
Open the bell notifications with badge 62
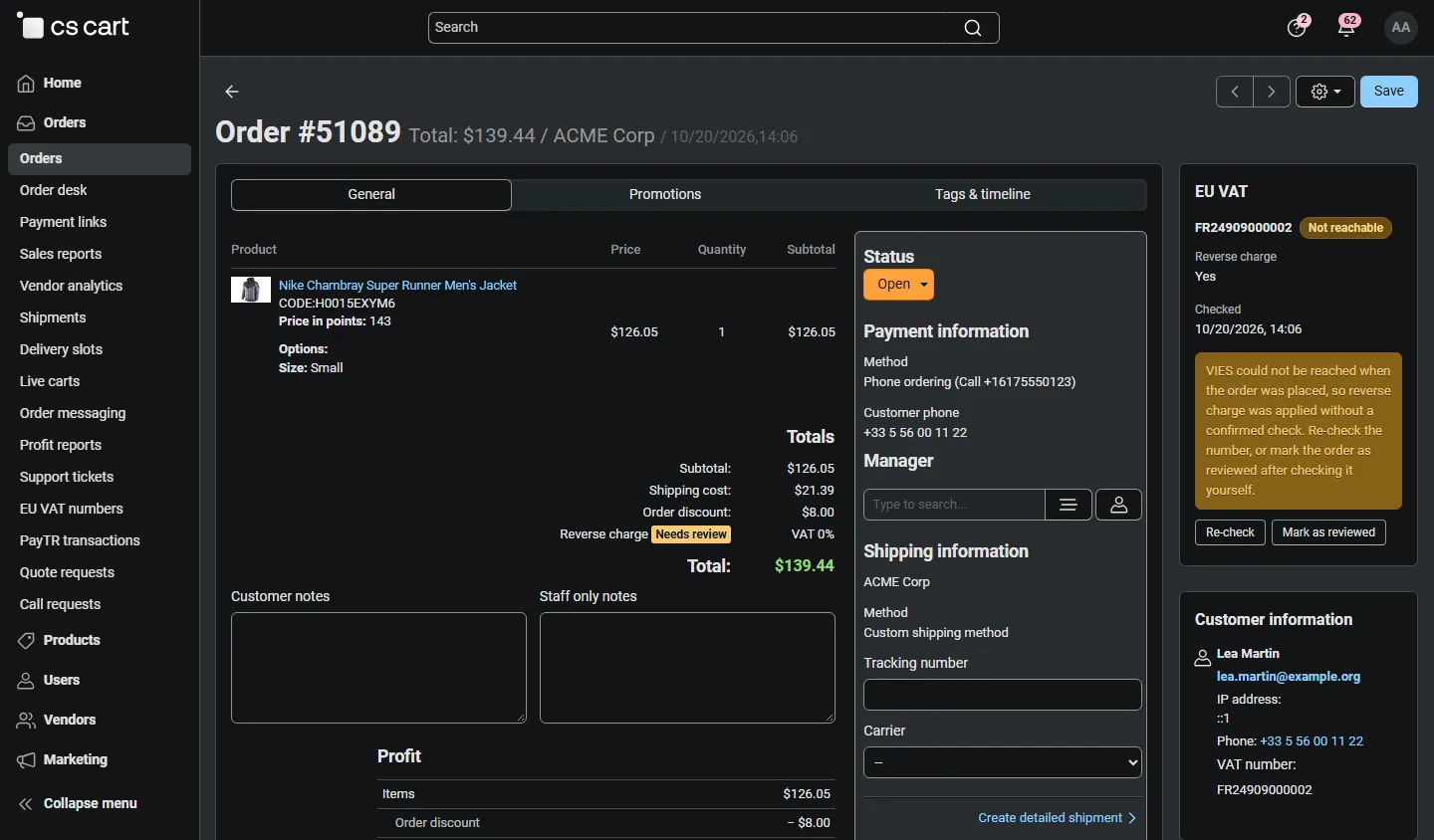tap(1347, 27)
